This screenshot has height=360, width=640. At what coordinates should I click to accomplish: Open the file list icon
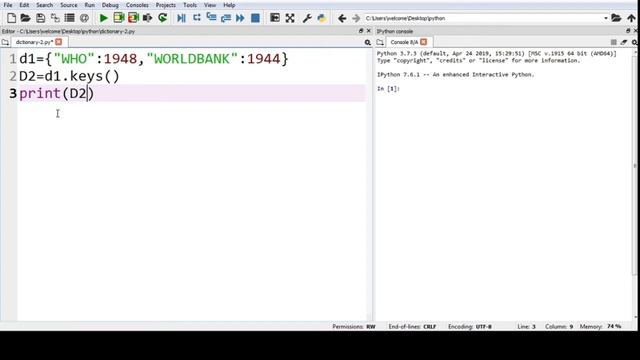point(70,18)
